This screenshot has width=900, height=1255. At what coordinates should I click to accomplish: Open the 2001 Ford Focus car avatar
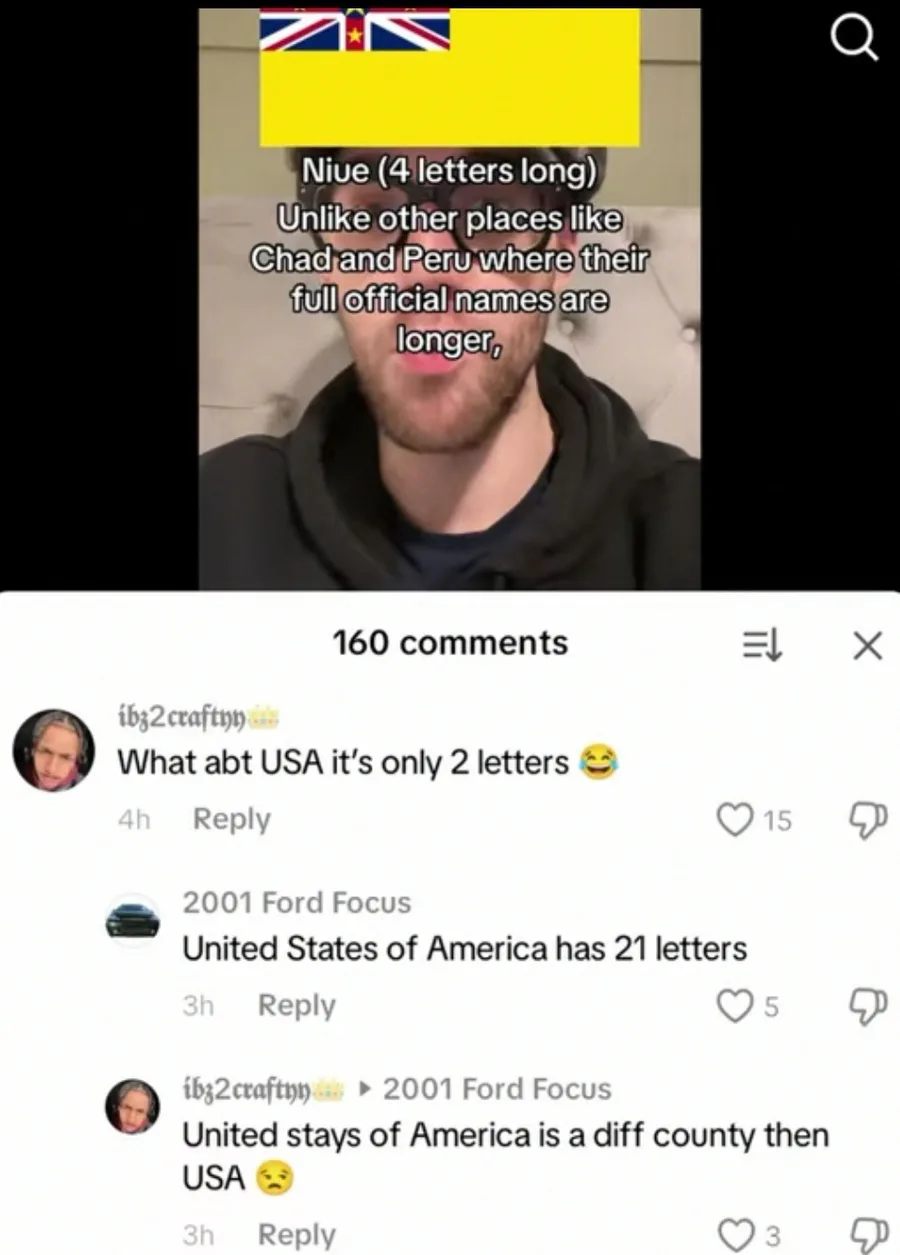133,920
